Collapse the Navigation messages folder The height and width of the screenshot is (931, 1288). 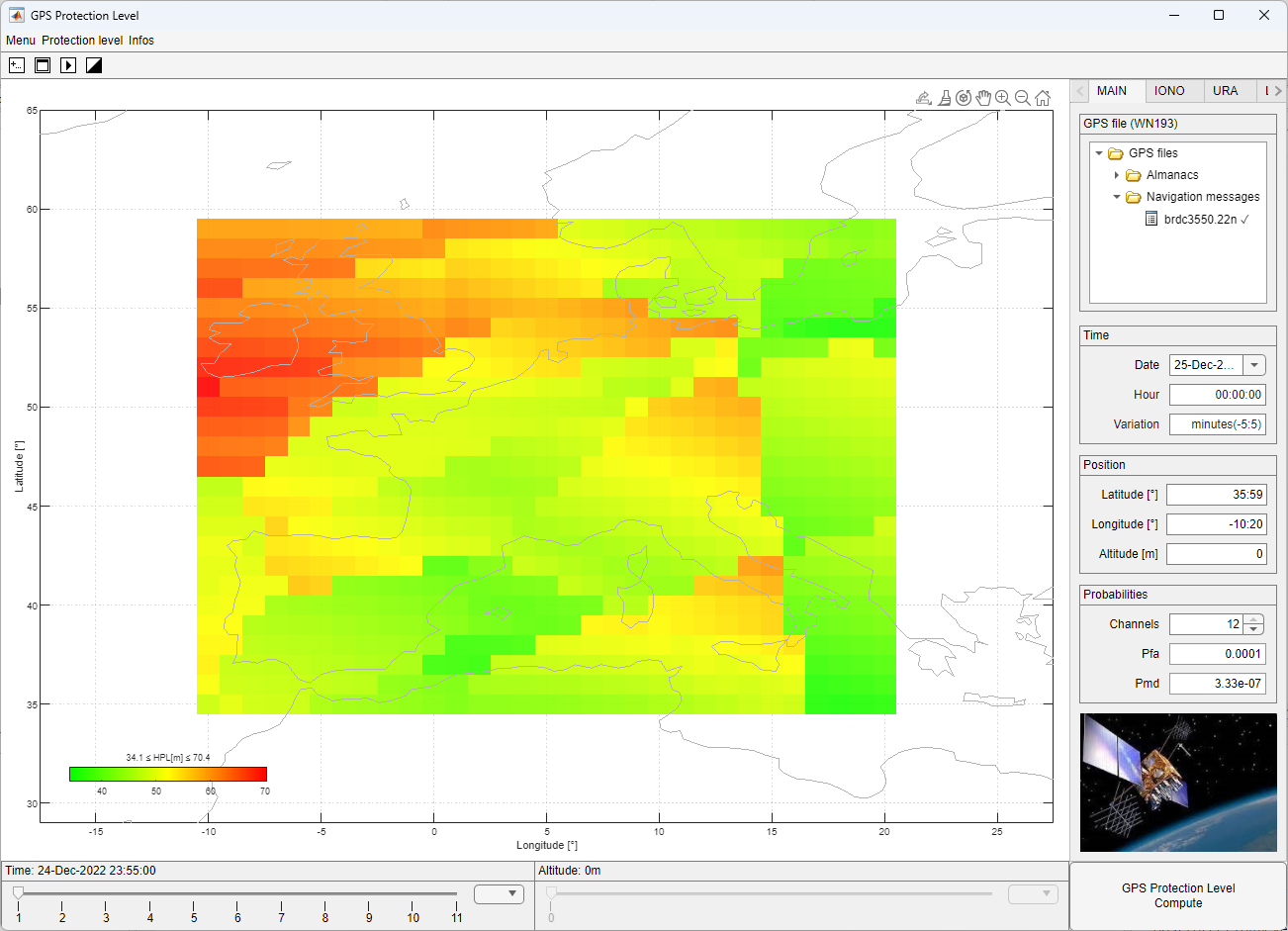[x=1117, y=197]
